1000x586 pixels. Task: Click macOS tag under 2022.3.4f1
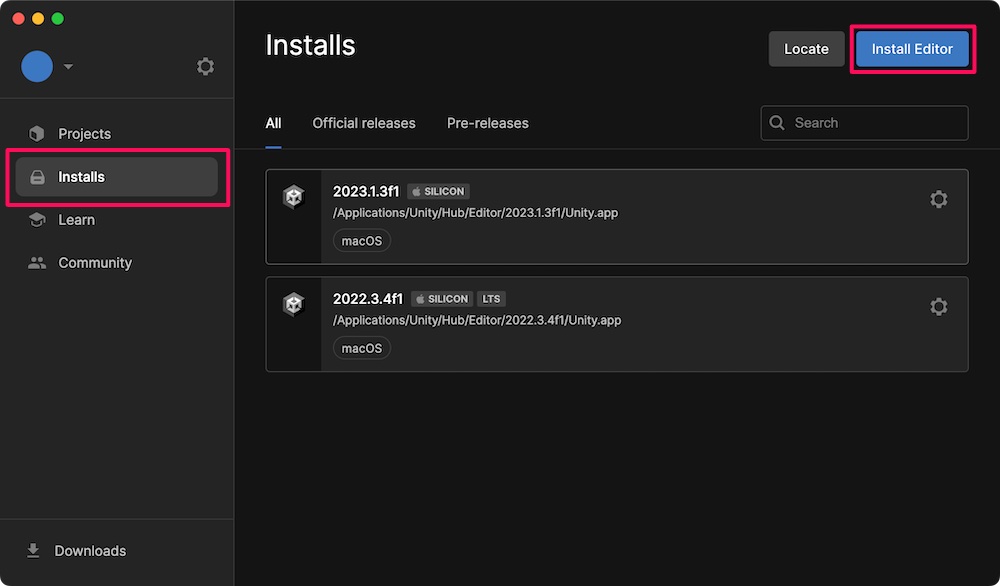pos(362,349)
